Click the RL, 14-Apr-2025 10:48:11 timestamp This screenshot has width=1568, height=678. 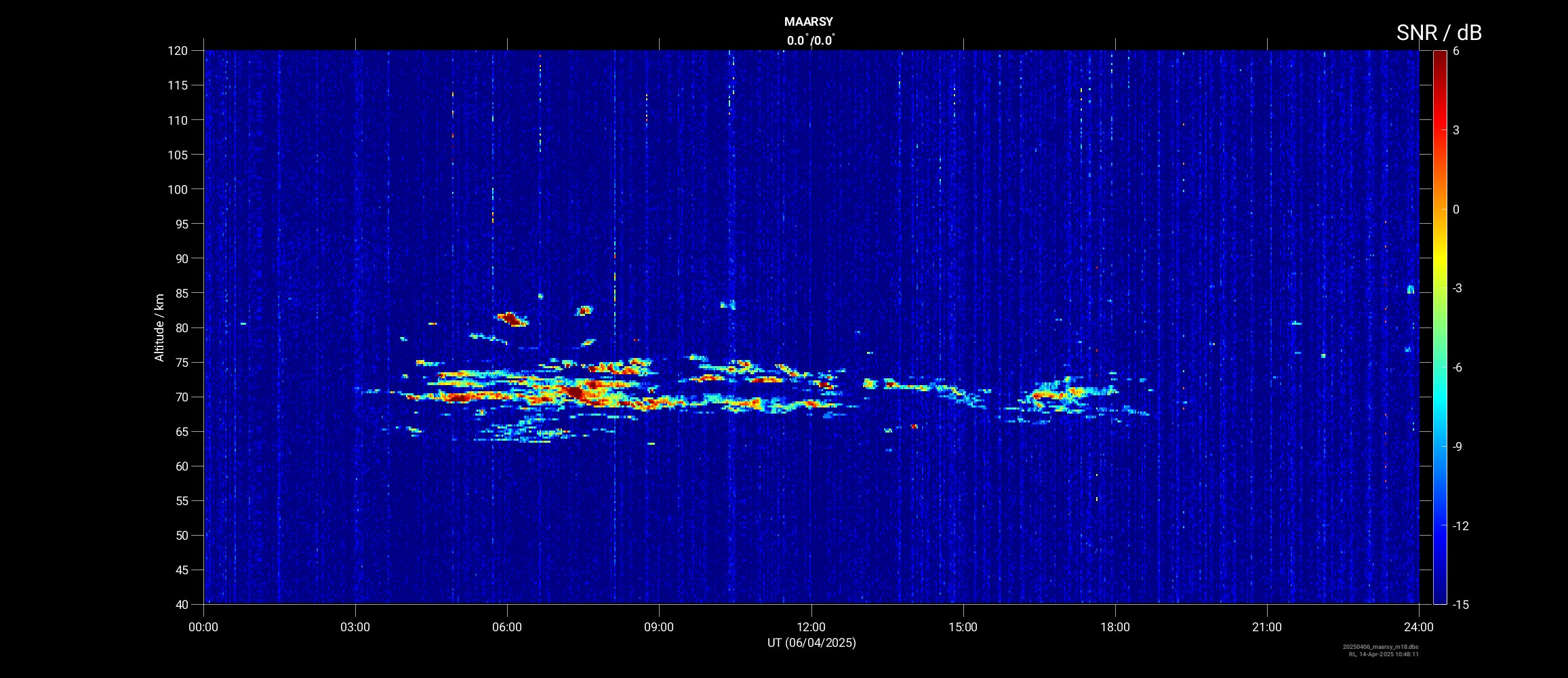pos(1384,654)
